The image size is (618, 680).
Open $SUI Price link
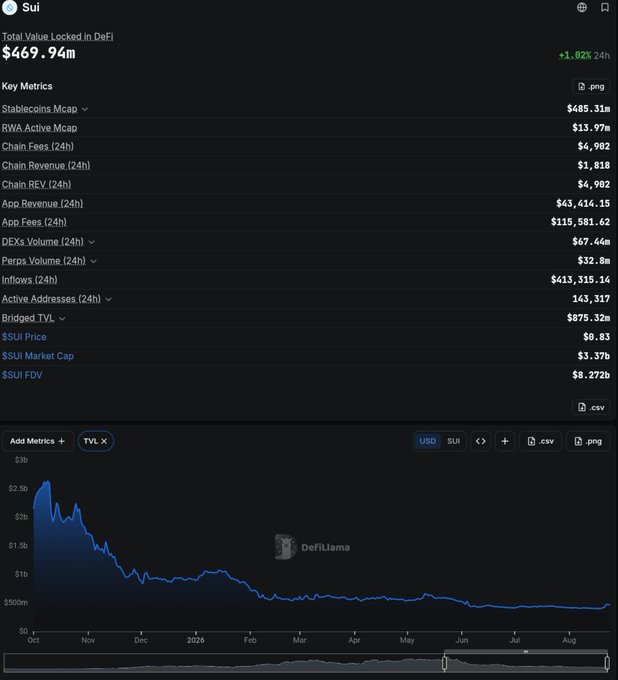[24, 337]
